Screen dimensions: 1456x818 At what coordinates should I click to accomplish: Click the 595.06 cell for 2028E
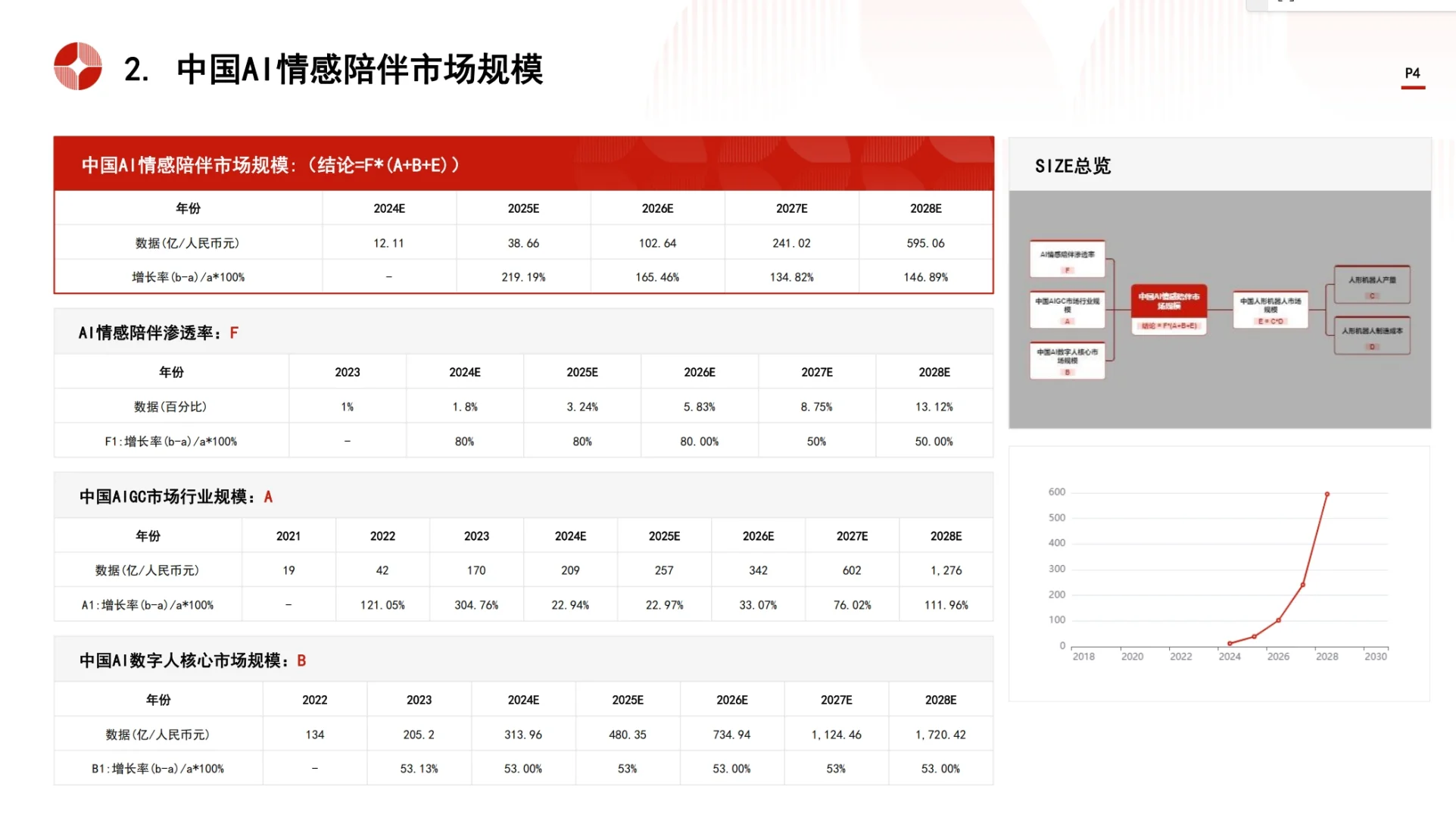925,243
